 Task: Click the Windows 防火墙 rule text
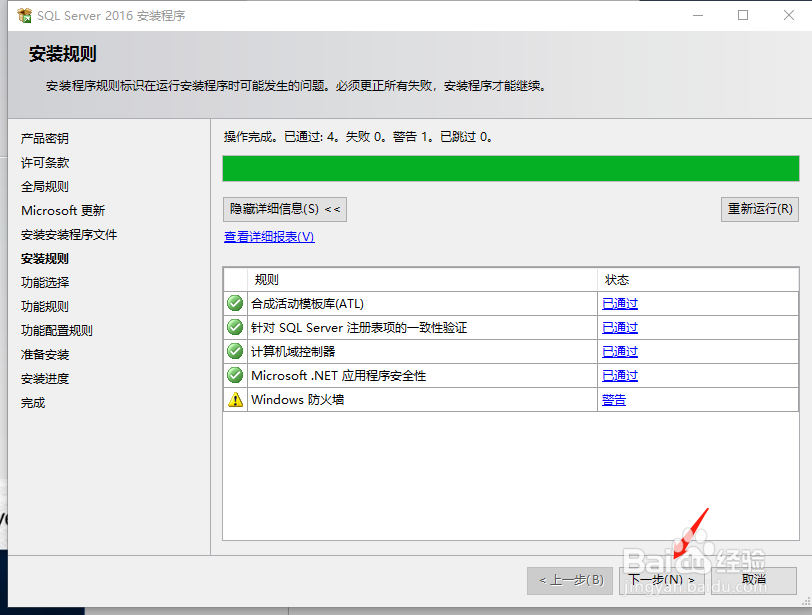point(297,400)
